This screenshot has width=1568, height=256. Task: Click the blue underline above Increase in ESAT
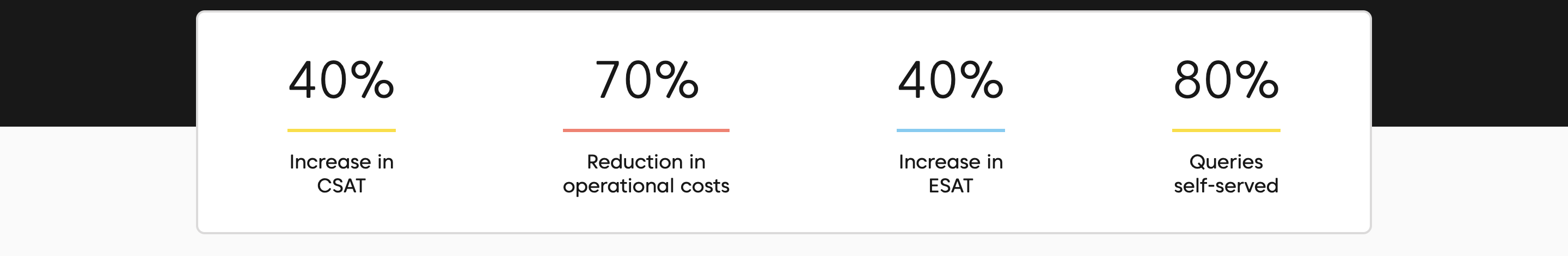pyautogui.click(x=950, y=130)
